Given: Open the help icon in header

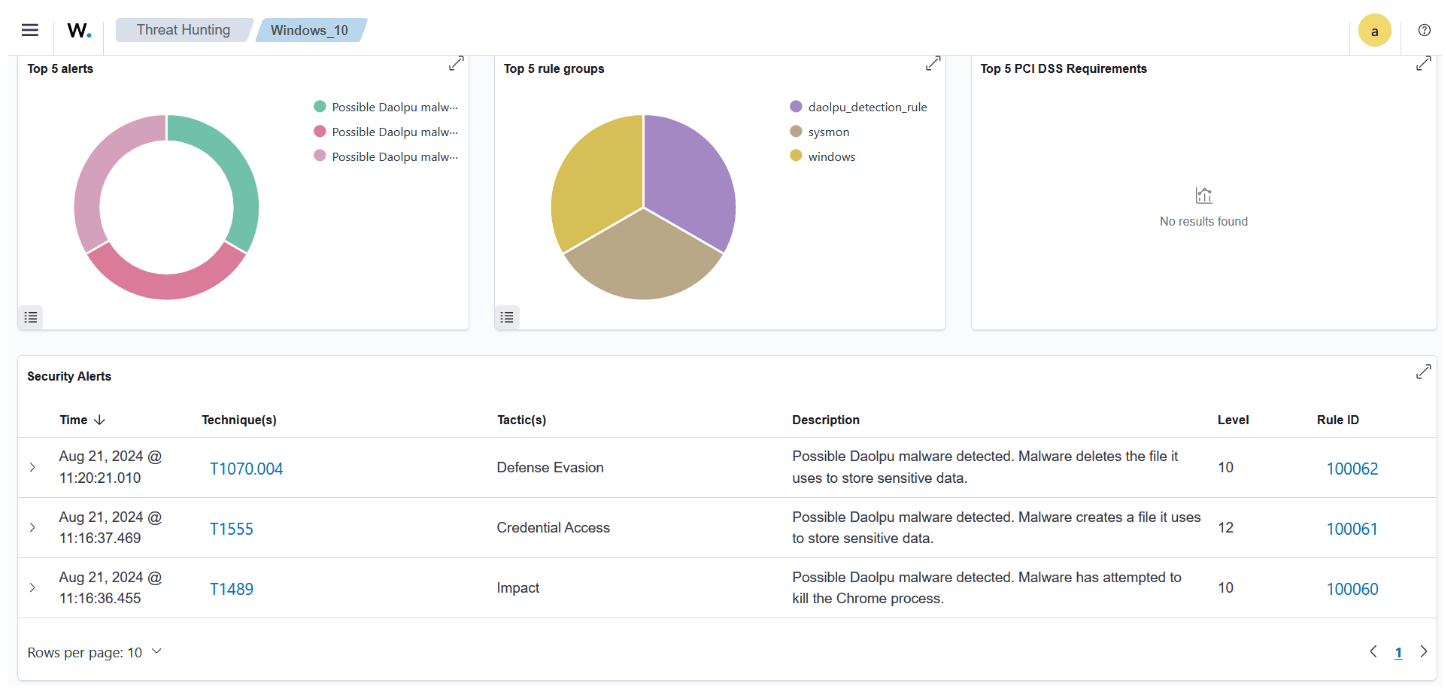Looking at the screenshot, I should click(x=1425, y=30).
